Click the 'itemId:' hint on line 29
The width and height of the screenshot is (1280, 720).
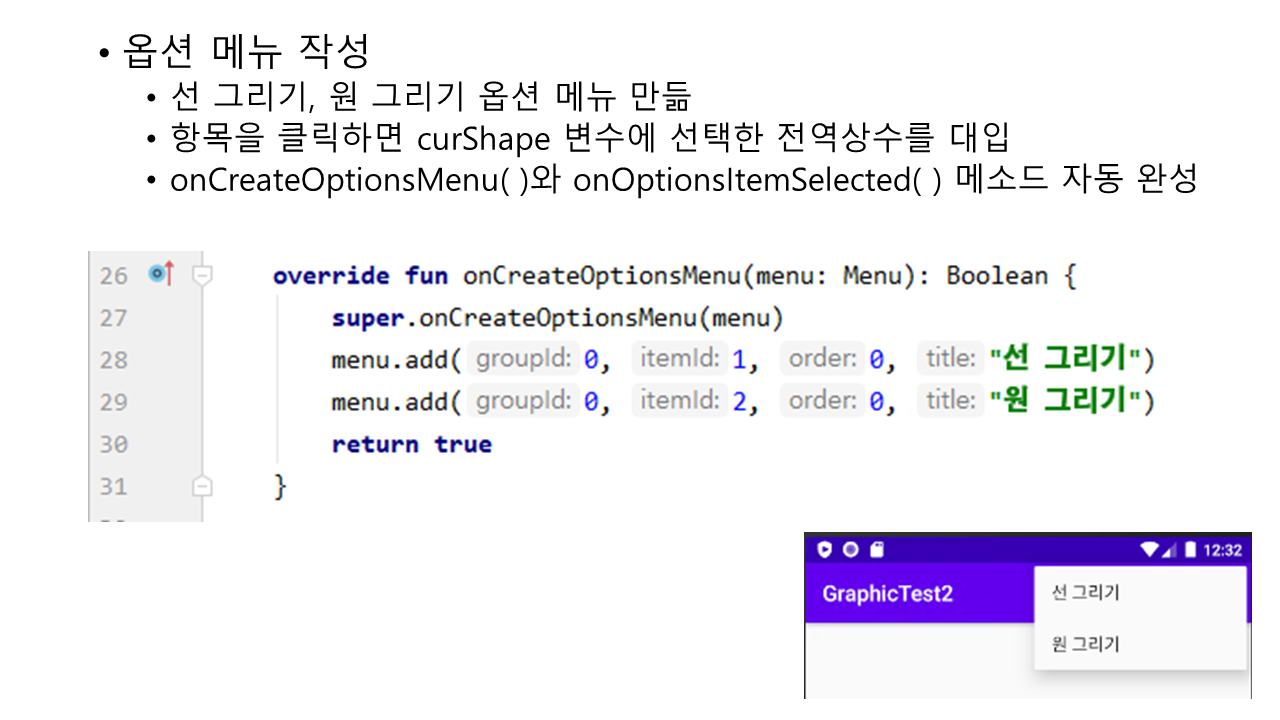click(x=680, y=401)
